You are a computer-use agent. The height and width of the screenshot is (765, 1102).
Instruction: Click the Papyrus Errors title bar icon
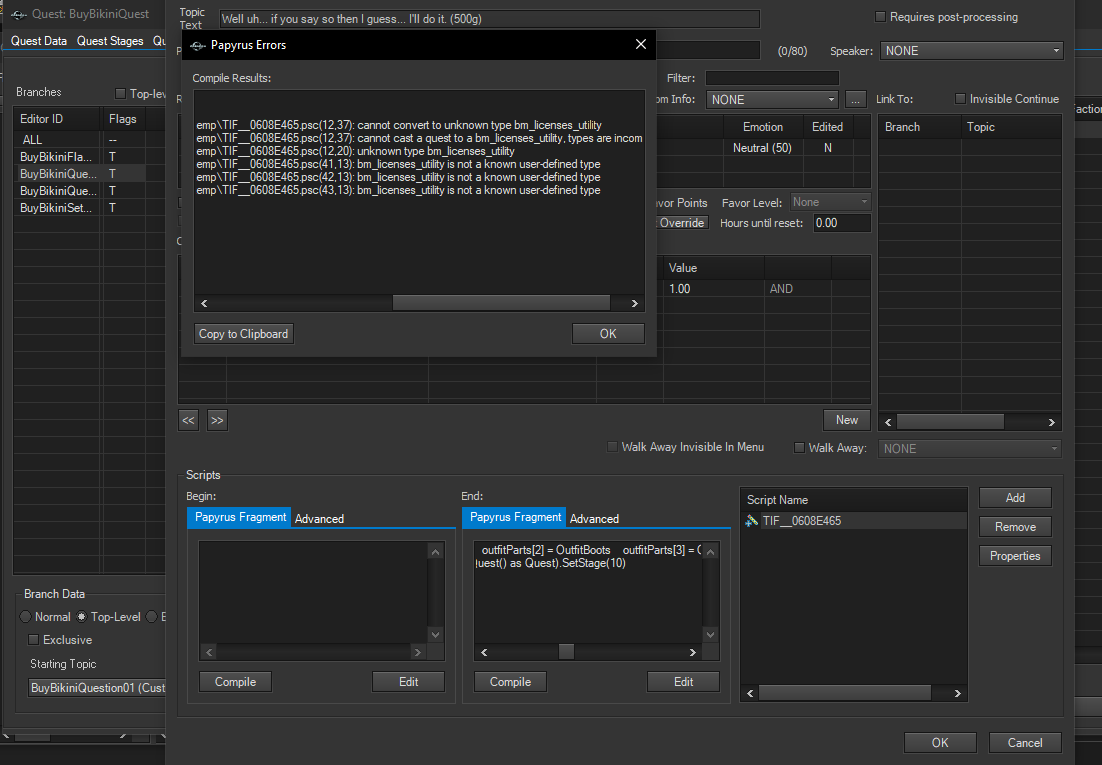(x=198, y=45)
